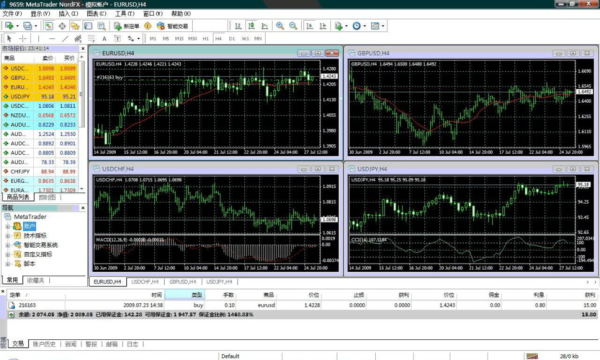600x360 pixels.
Task: Select the Trendline drawing tool
Action: click(65, 38)
